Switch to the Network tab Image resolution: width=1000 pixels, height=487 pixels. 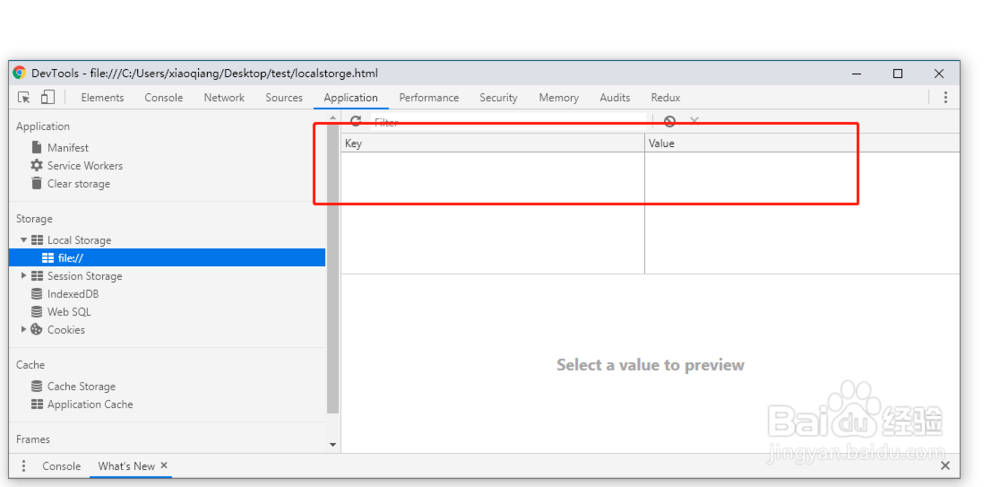[224, 98]
